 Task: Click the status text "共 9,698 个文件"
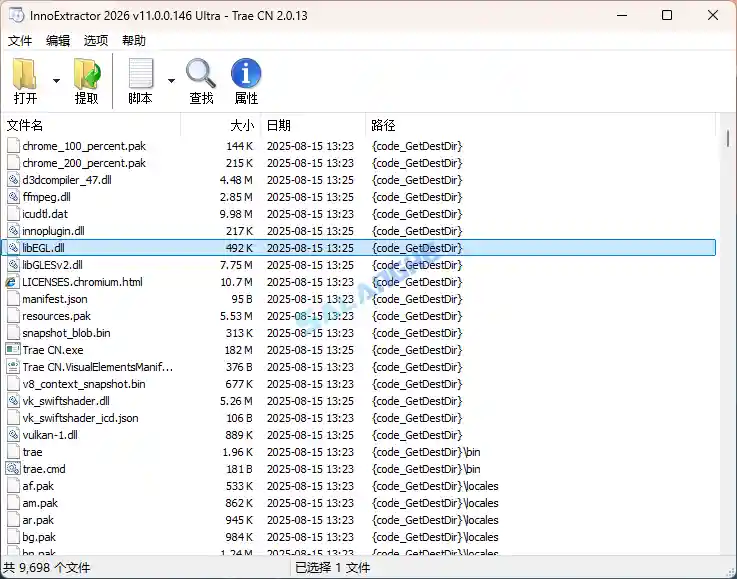pos(47,568)
